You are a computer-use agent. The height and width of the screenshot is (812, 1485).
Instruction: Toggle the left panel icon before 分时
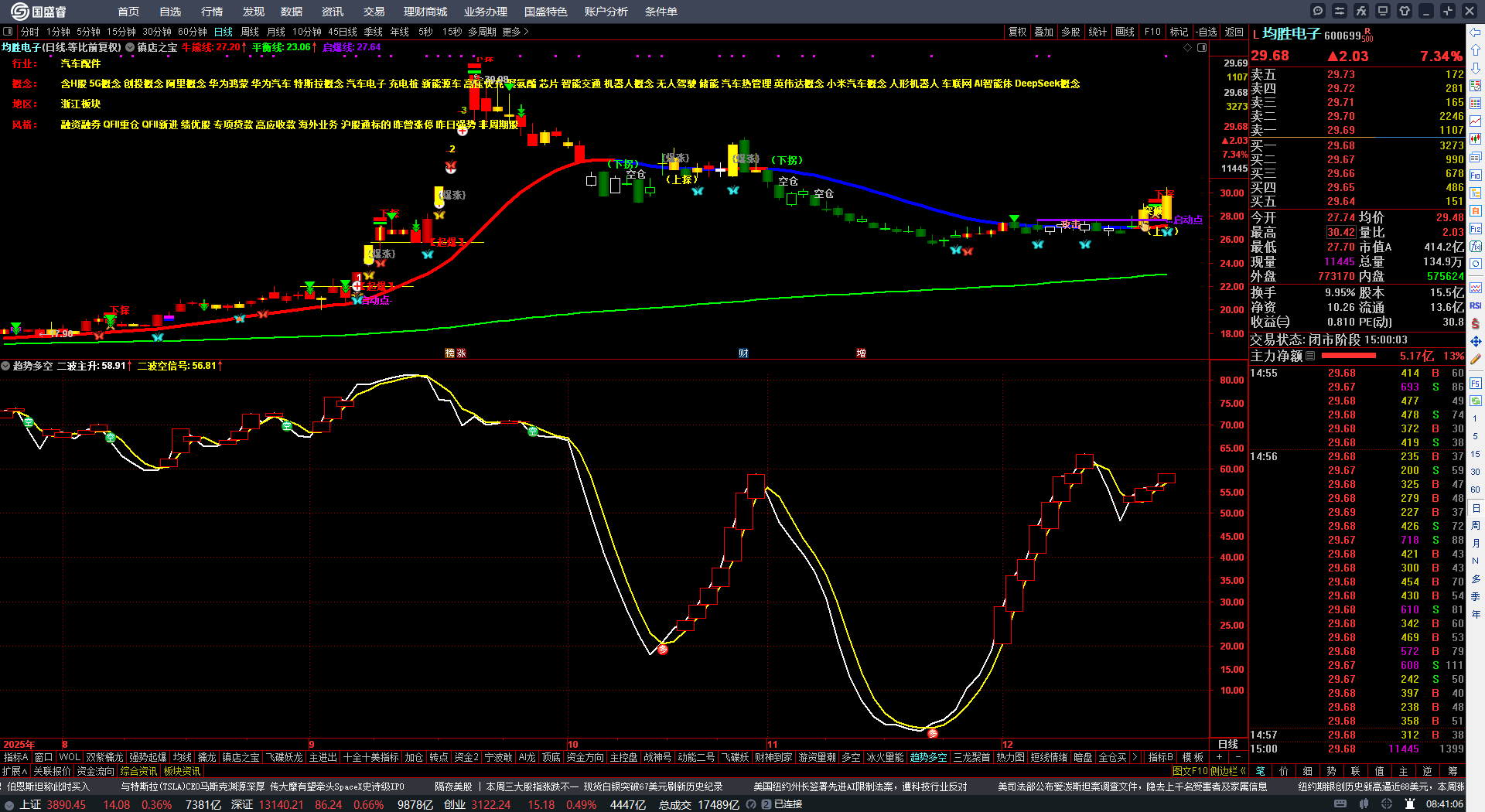coord(8,32)
